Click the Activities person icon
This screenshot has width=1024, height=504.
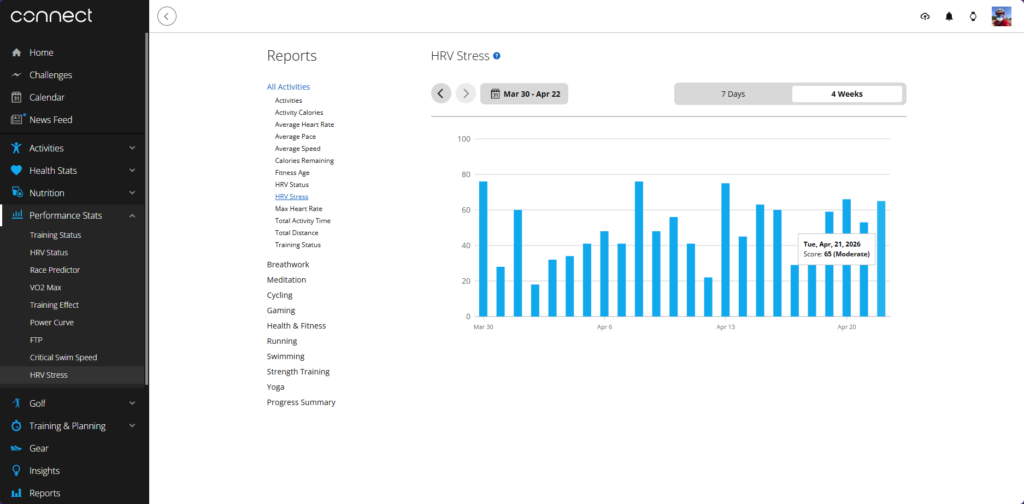[16, 148]
